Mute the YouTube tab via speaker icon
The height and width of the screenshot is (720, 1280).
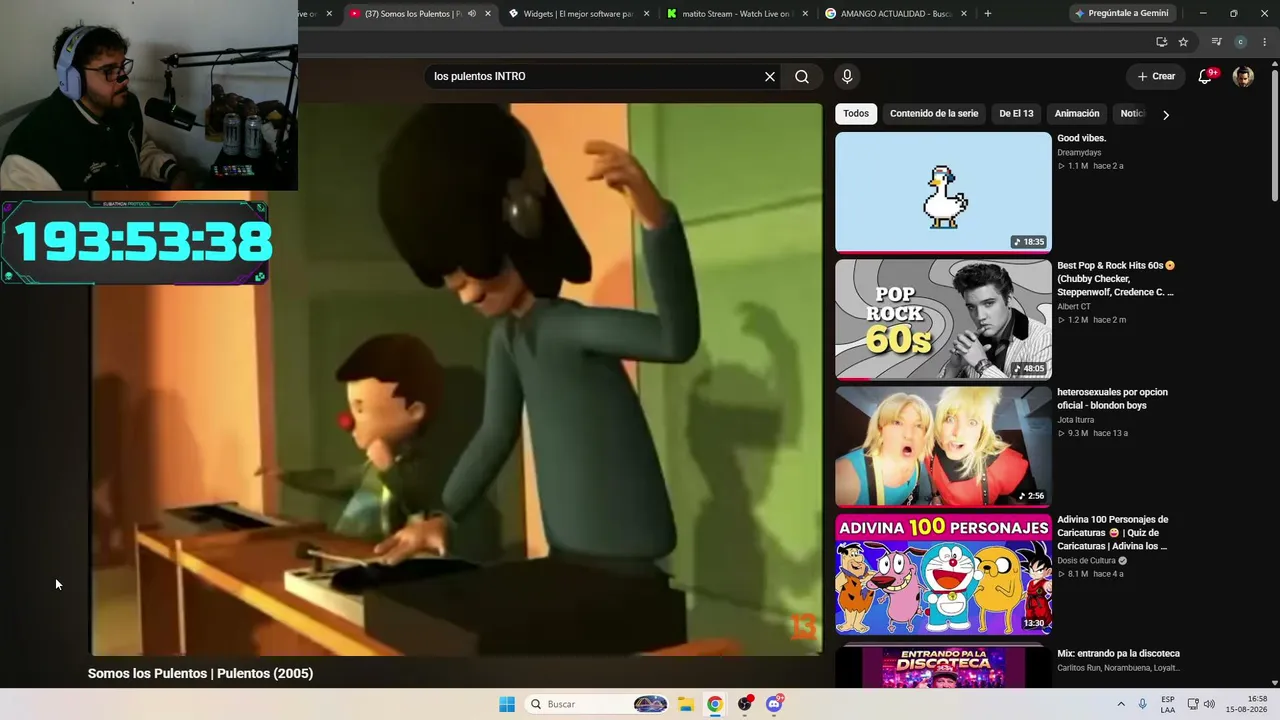pos(472,14)
